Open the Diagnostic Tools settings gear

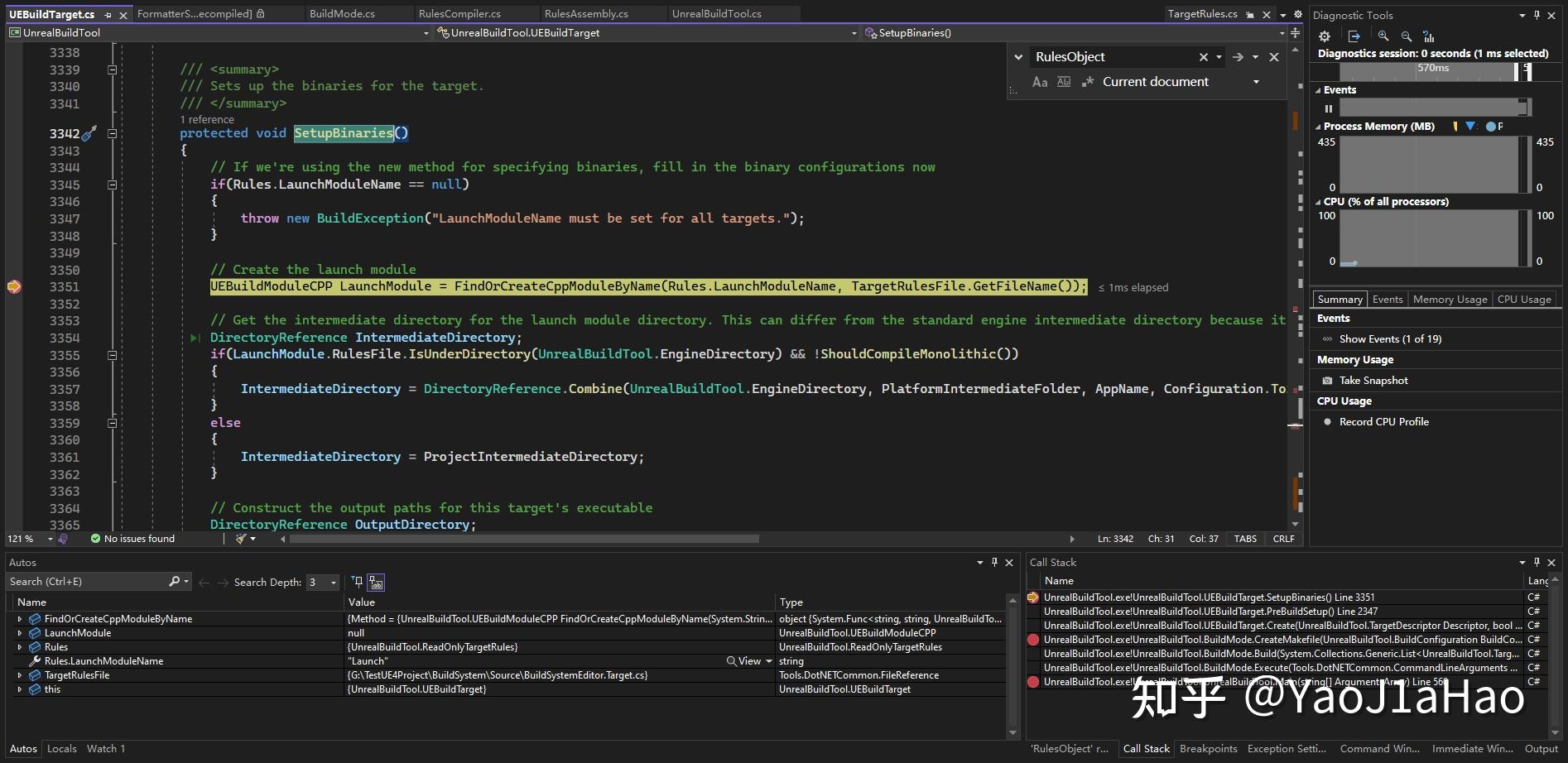coord(1324,36)
